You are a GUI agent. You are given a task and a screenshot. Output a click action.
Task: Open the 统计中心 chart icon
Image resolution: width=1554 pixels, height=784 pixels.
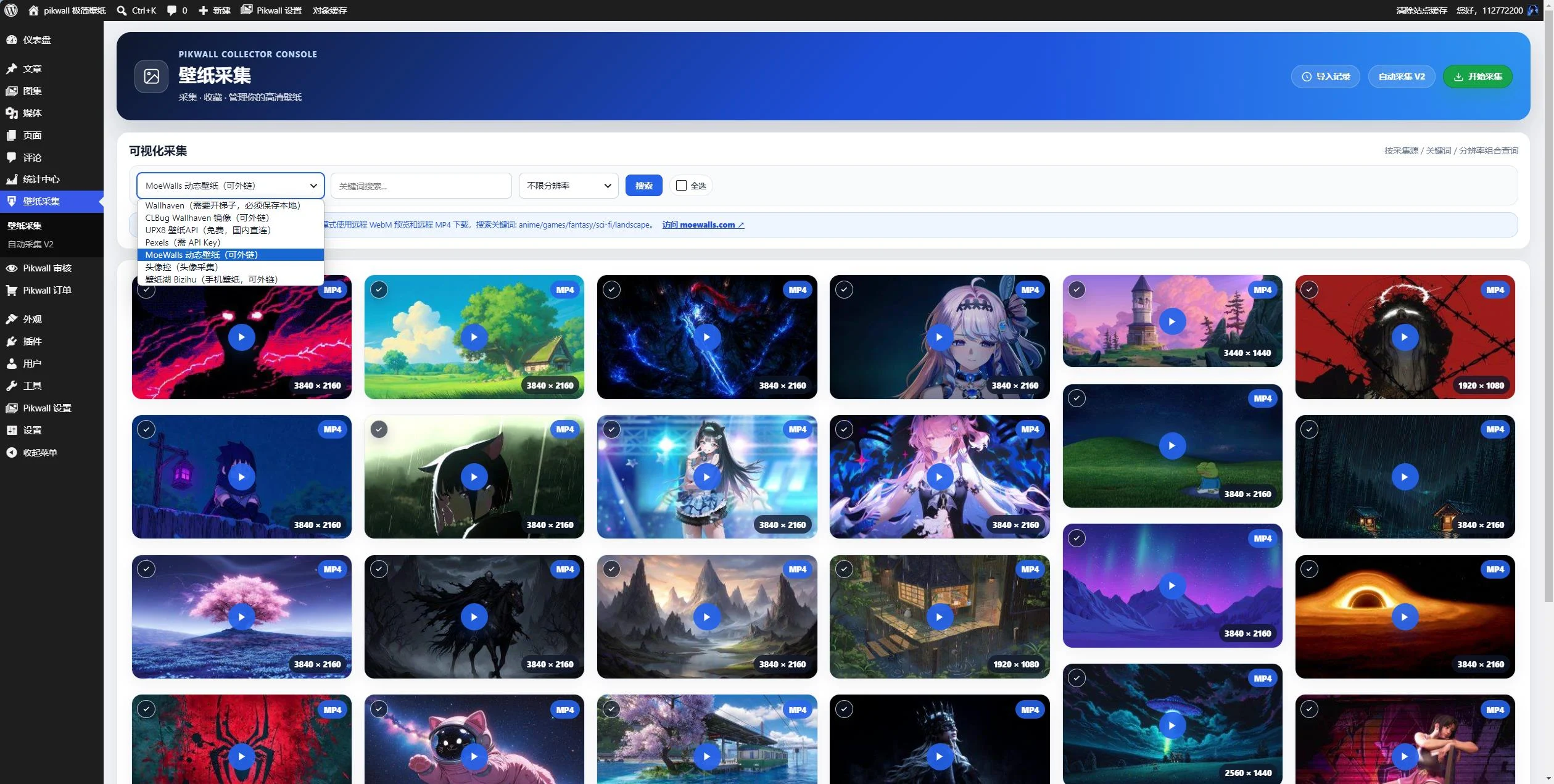12,179
